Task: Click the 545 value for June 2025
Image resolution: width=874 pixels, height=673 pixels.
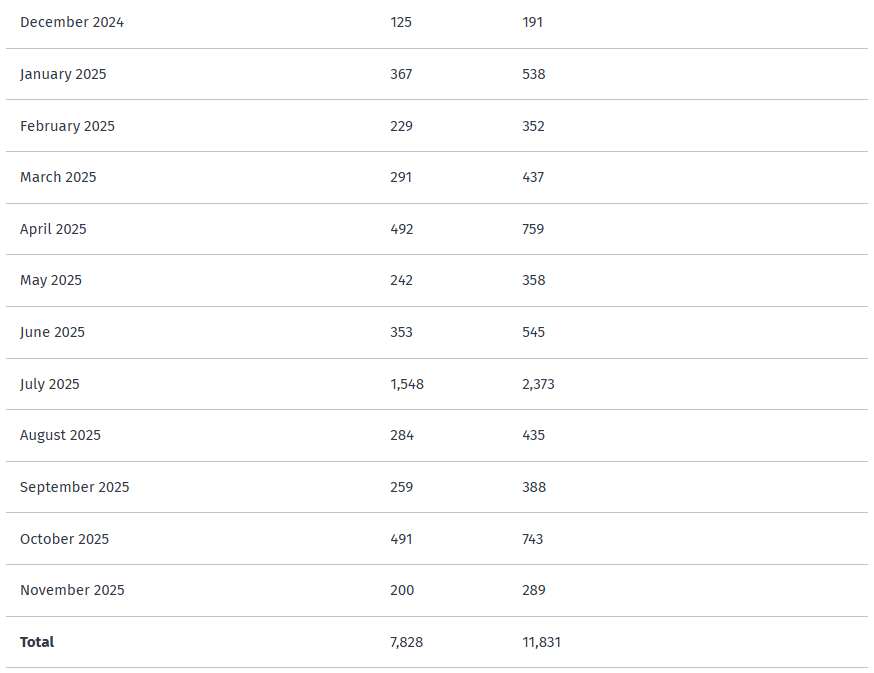Action: [533, 332]
